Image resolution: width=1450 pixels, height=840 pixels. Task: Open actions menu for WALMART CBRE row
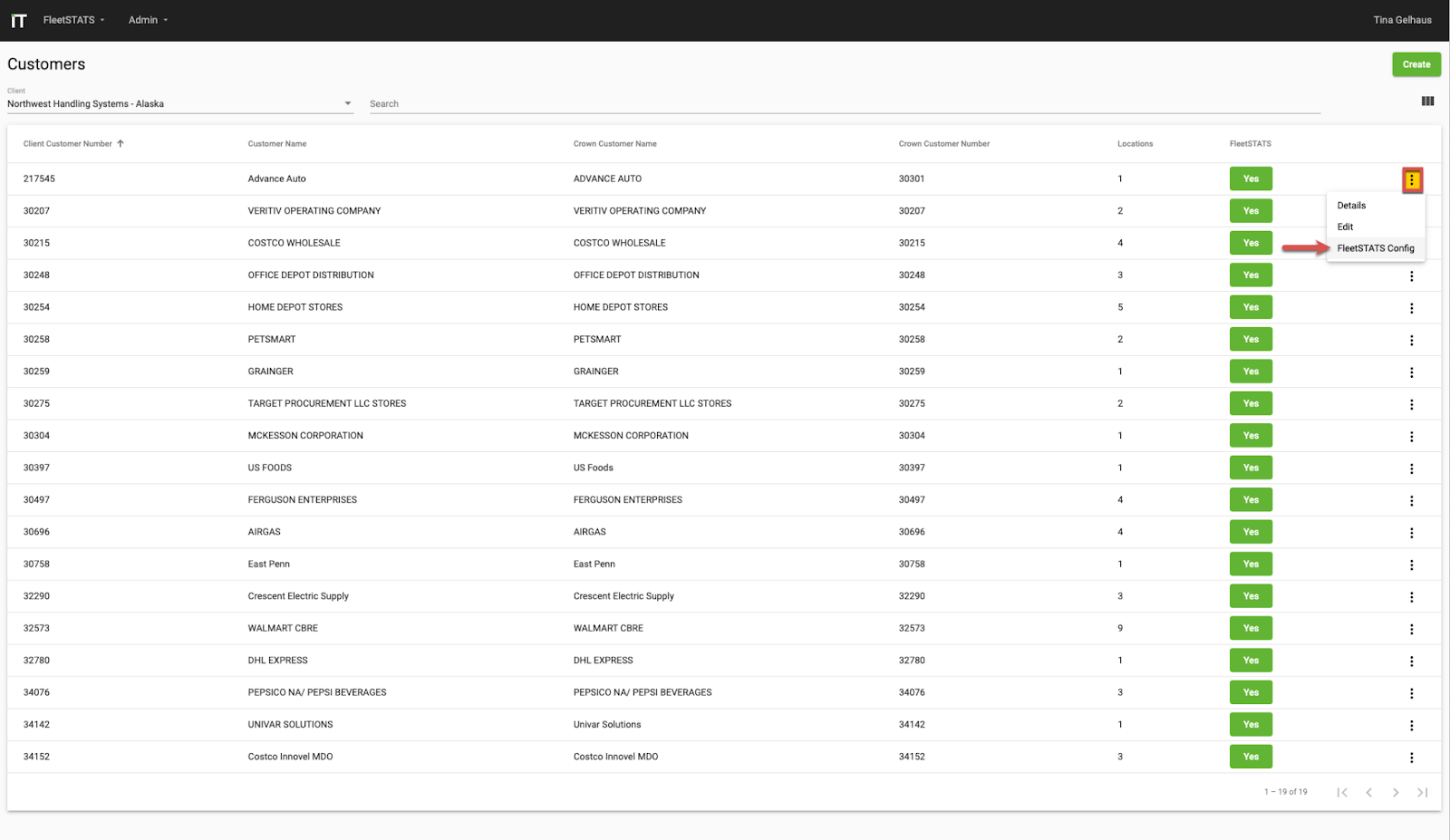[x=1411, y=630]
